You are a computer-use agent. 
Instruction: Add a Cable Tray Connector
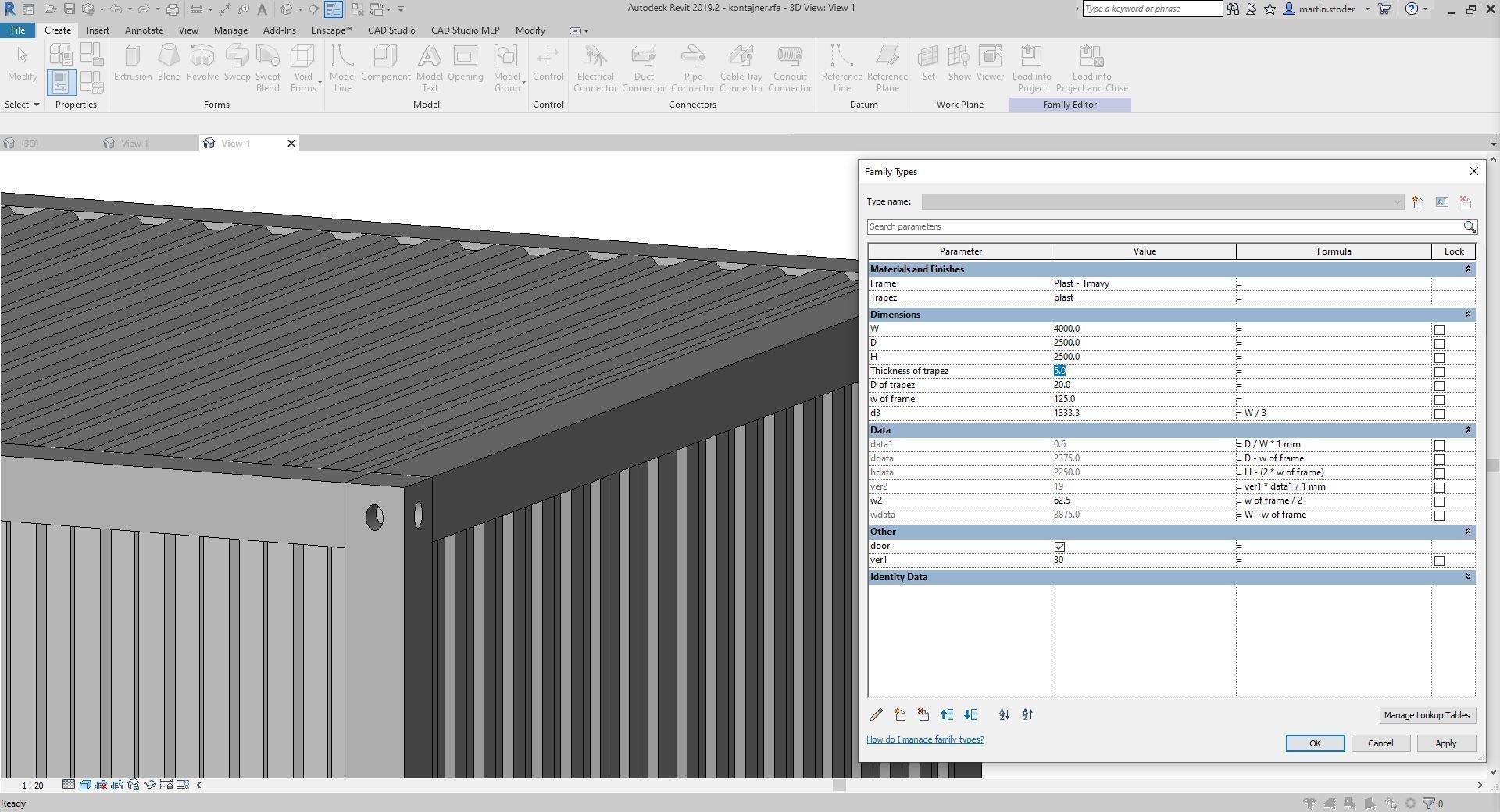pos(741,68)
